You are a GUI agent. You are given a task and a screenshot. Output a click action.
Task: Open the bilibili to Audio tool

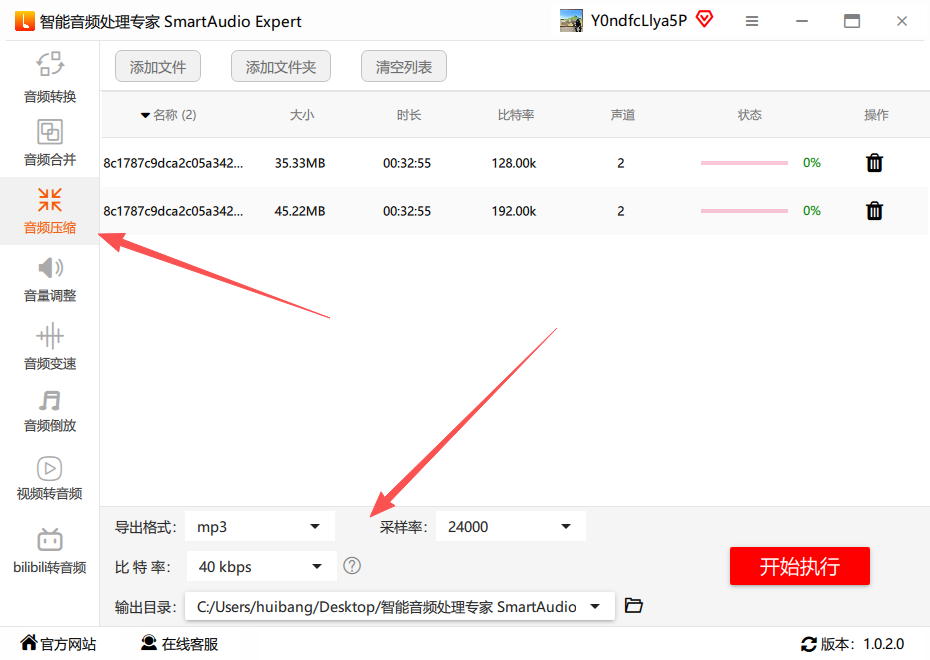tap(50, 550)
